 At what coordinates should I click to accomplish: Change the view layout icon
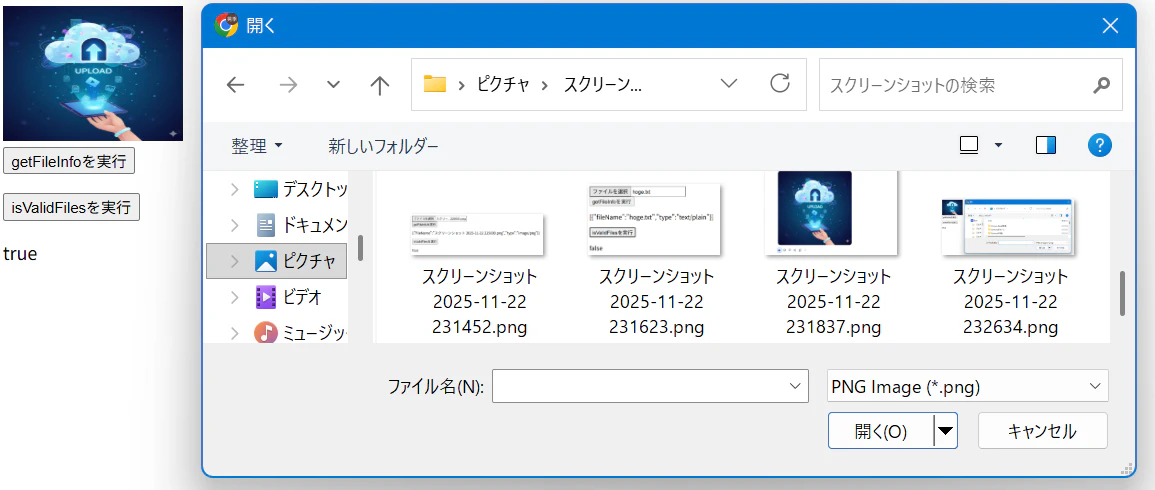pos(969,146)
